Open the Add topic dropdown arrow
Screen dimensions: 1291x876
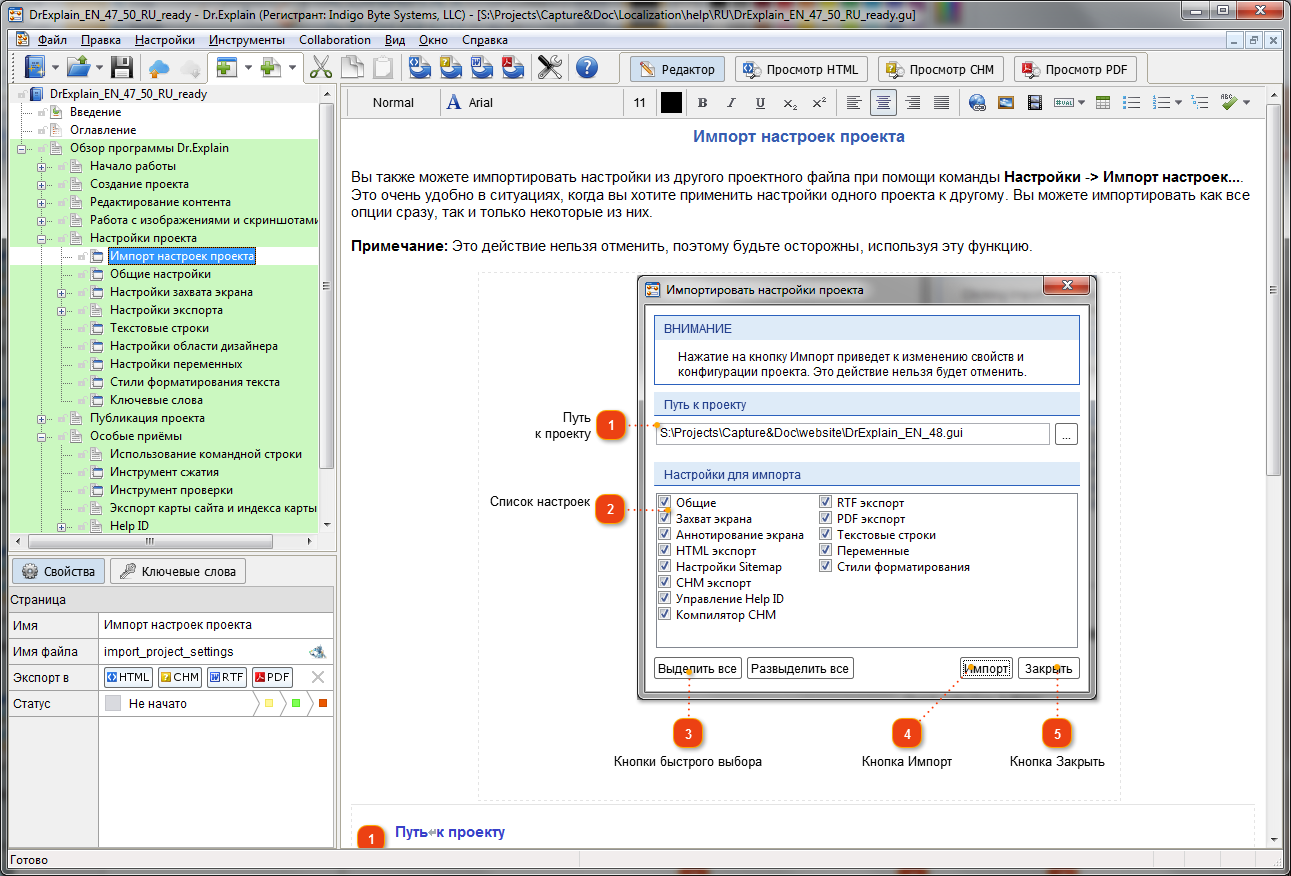click(247, 68)
